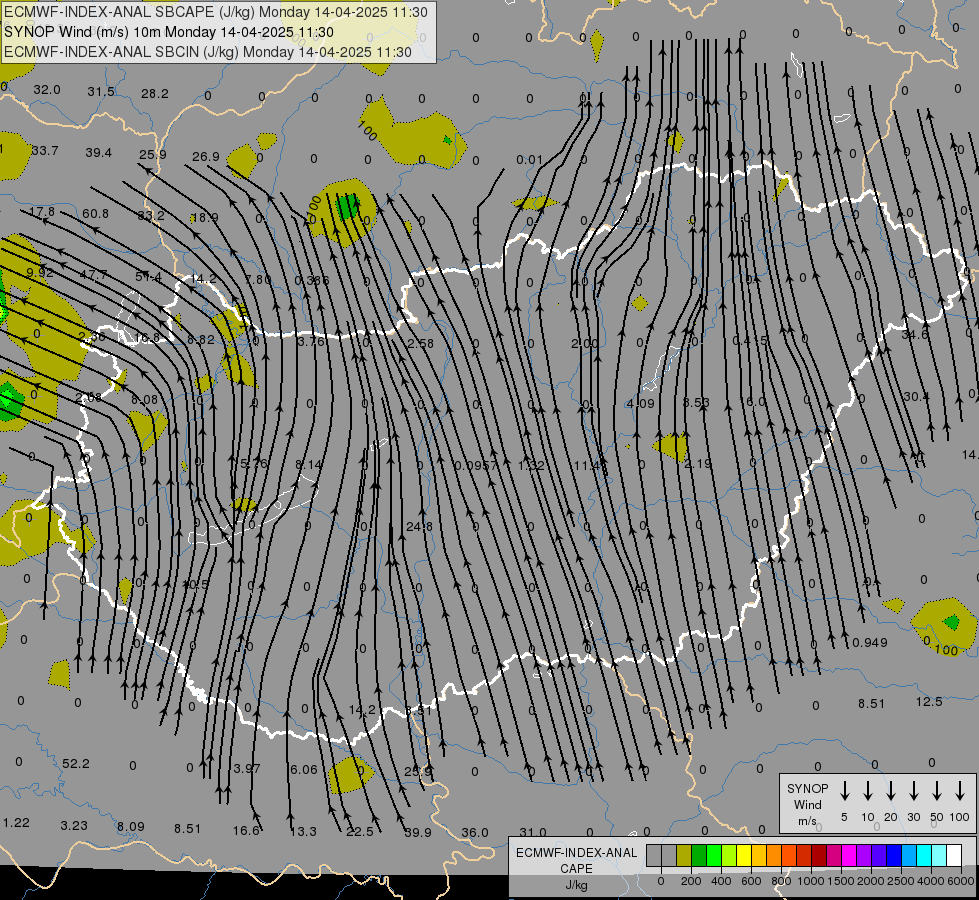
Task: Click the 8.53 value on the map
Action: [x=696, y=403]
